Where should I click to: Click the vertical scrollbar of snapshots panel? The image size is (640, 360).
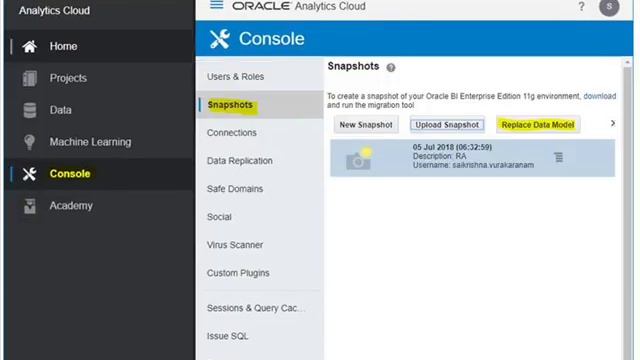627,213
